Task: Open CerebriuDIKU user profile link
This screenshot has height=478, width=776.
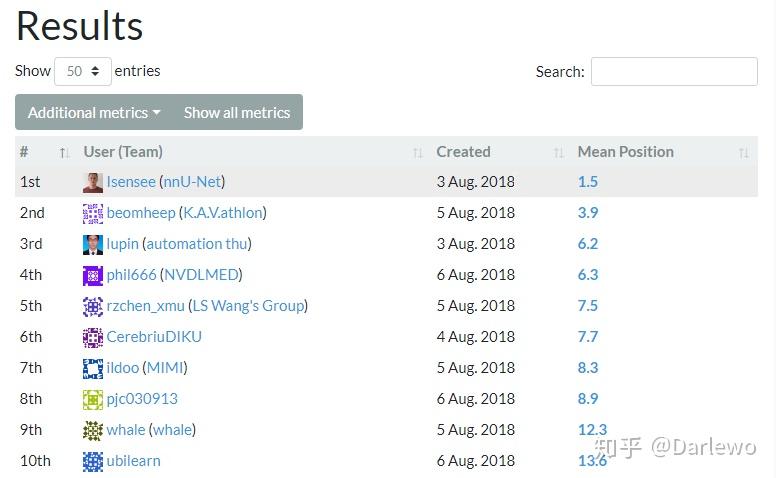Action: coord(154,336)
